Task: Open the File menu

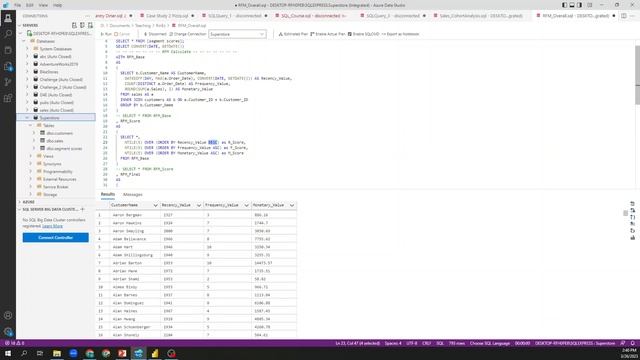Action: [18, 5]
